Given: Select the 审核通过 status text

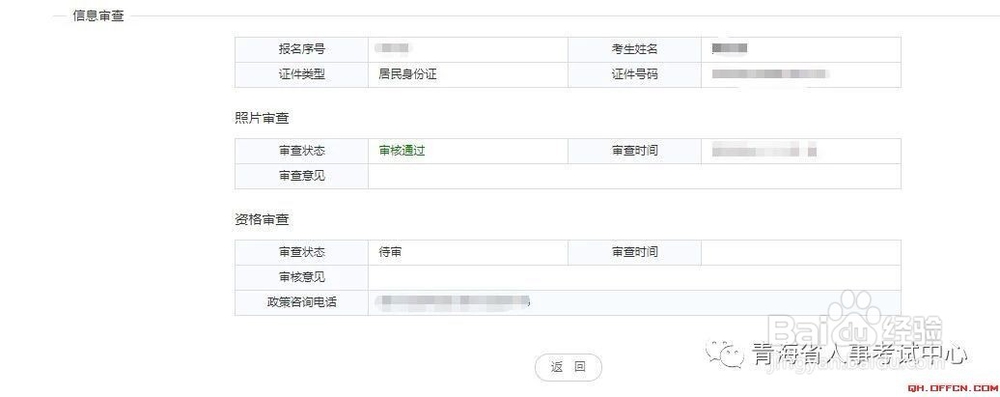Looking at the screenshot, I should click(402, 151).
